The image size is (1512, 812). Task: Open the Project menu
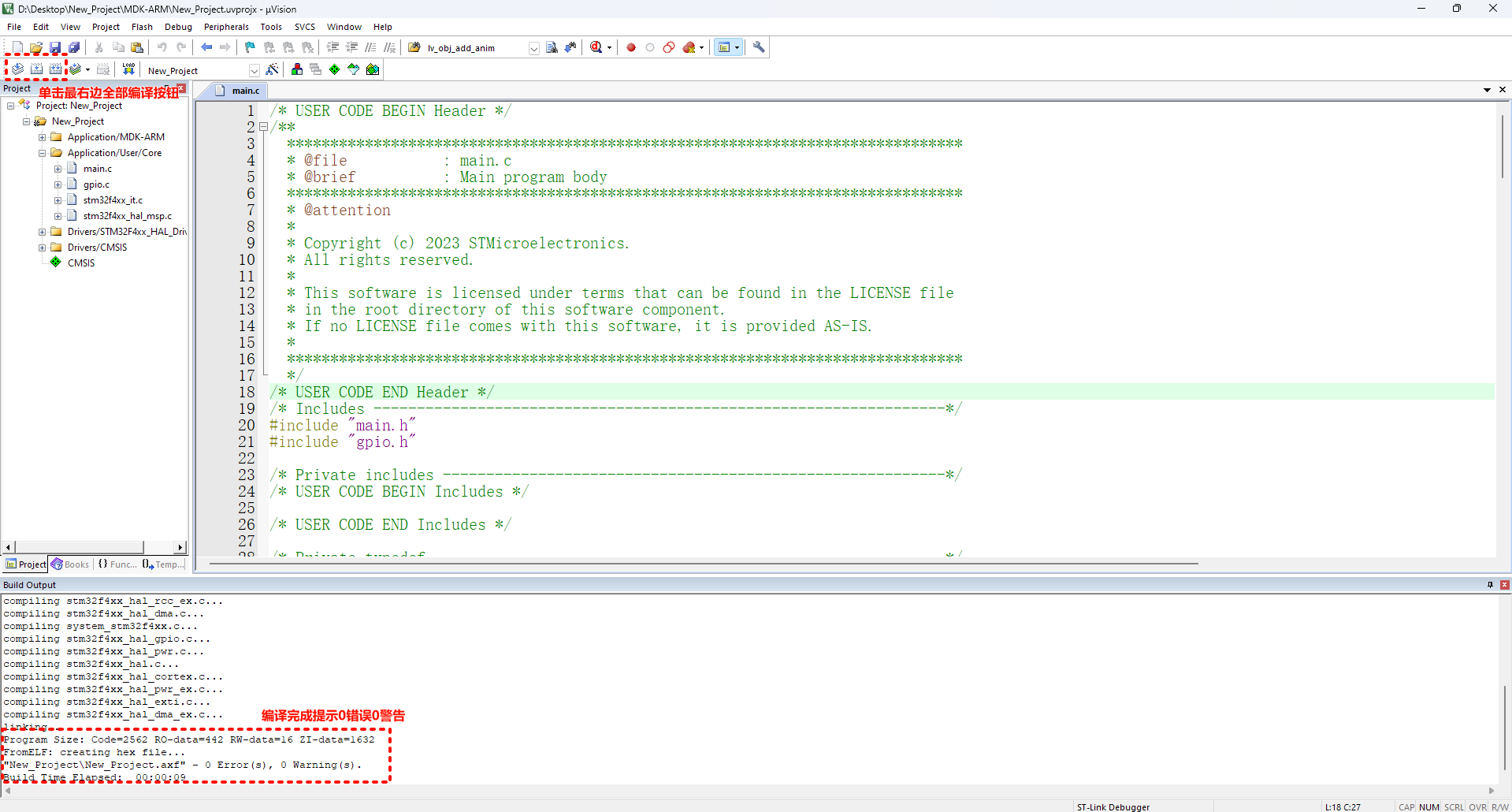tap(106, 27)
